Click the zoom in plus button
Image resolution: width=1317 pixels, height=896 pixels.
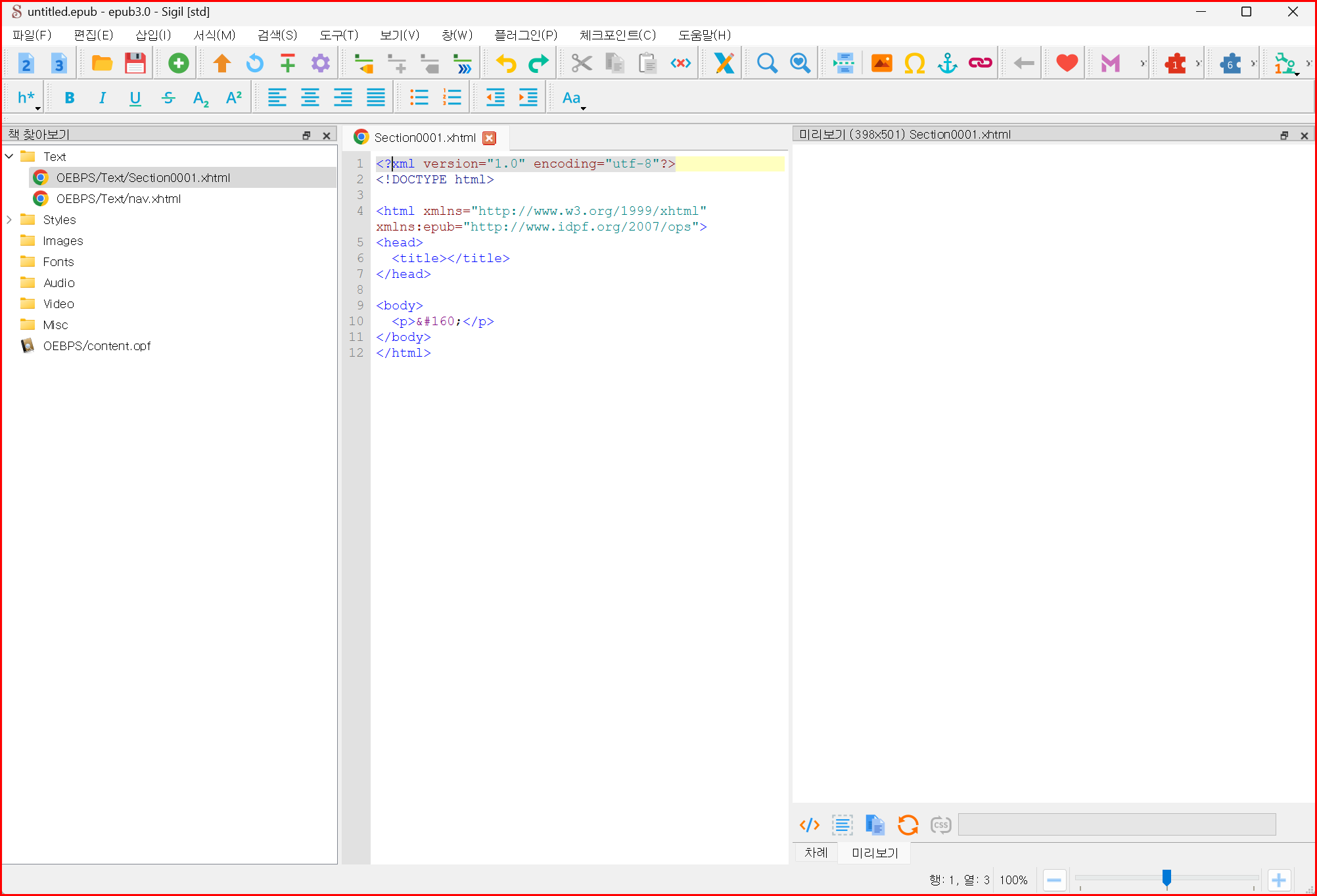coord(1278,880)
